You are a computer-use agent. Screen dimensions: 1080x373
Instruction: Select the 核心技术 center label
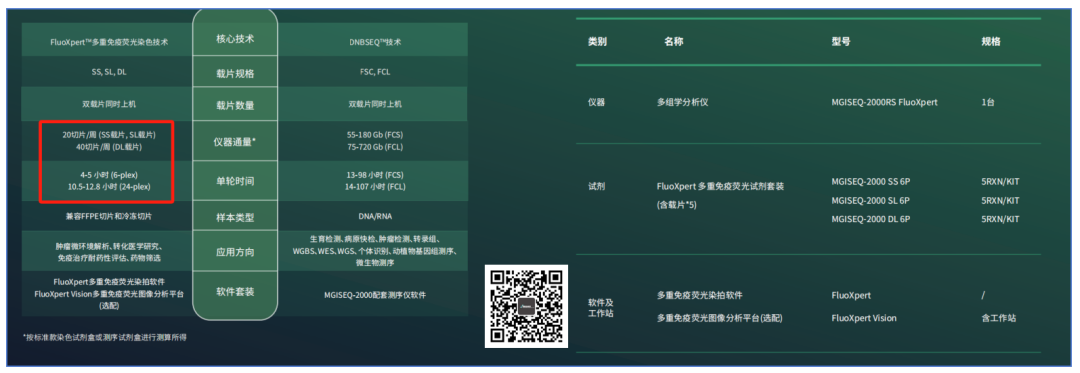[x=235, y=39]
